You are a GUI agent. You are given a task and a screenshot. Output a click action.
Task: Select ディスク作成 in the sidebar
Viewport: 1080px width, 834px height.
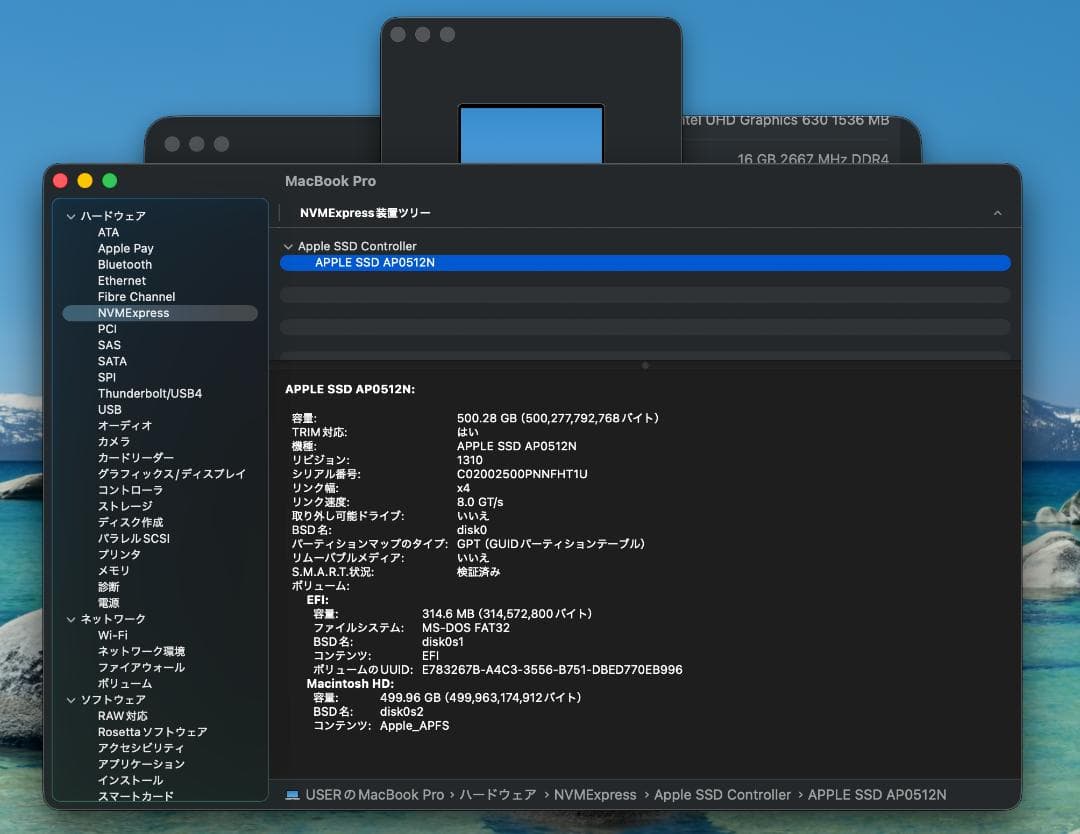(130, 522)
